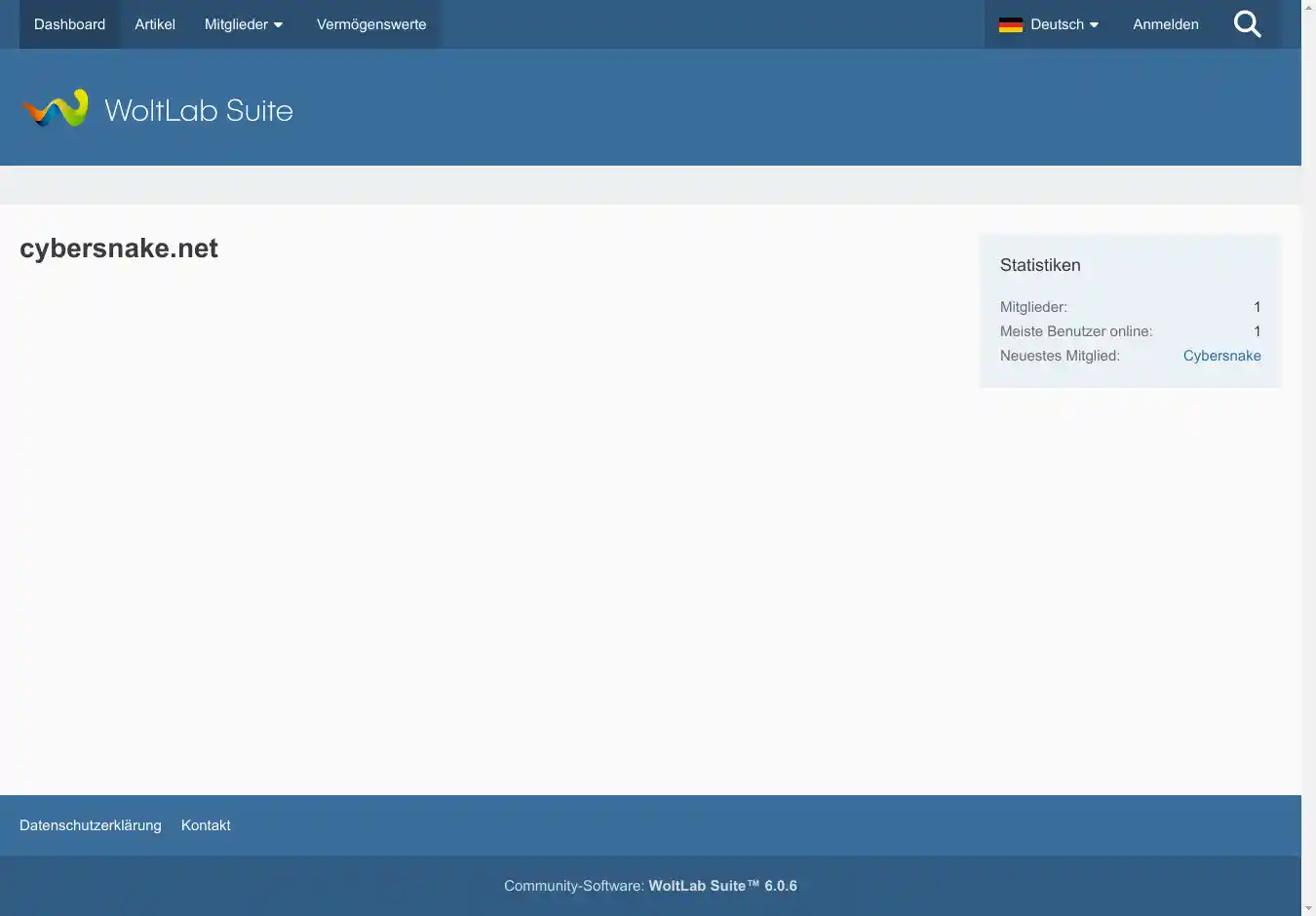Click the colorful WoltLab logo icon
The image size is (1316, 916).
pos(55,109)
